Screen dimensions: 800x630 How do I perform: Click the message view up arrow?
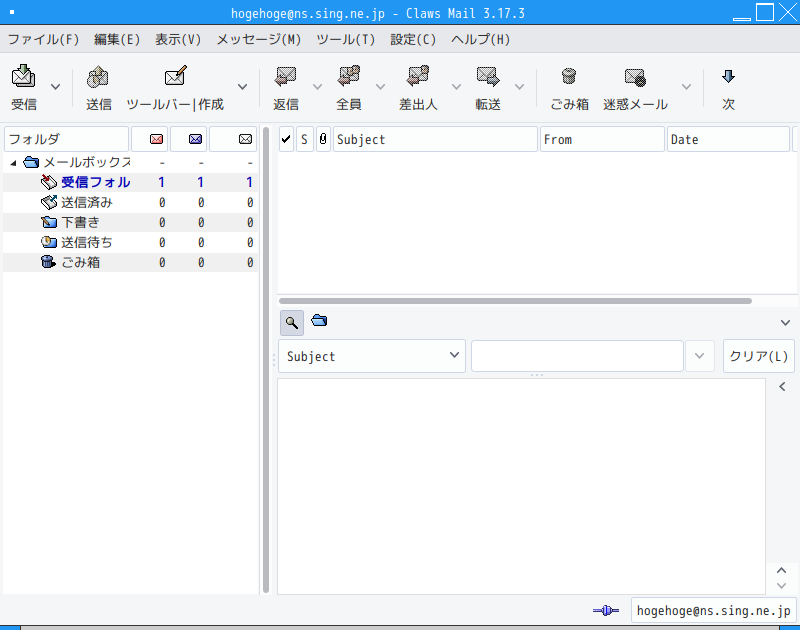(x=781, y=570)
